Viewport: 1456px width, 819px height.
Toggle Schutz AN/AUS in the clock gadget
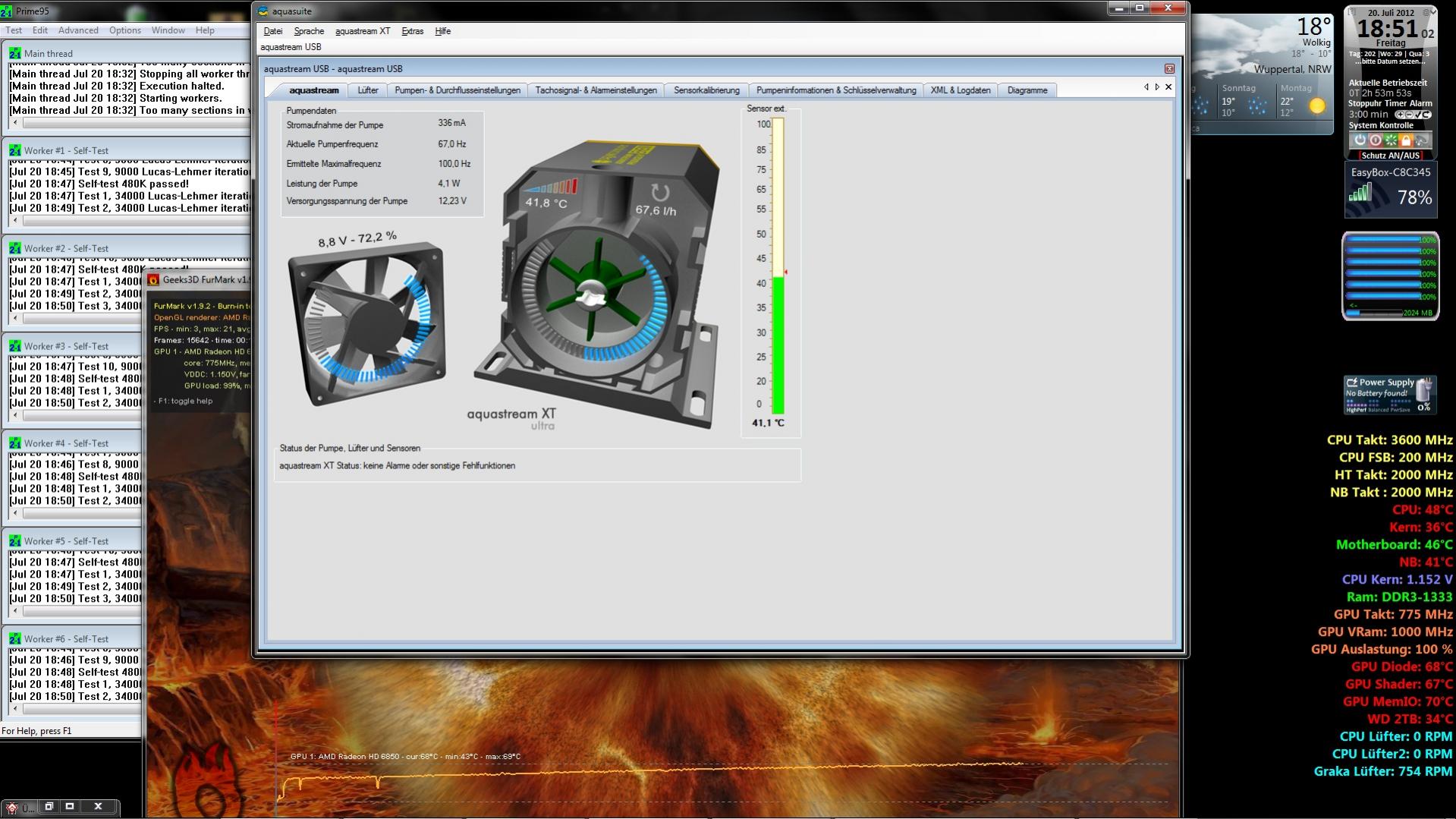[1390, 156]
